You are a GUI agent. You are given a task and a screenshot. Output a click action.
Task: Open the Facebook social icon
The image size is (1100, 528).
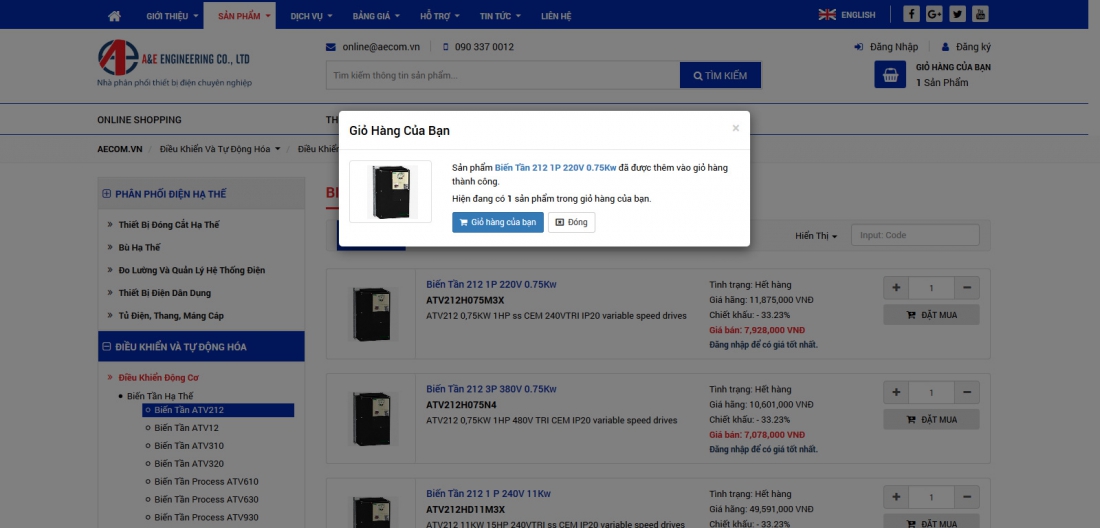point(911,14)
